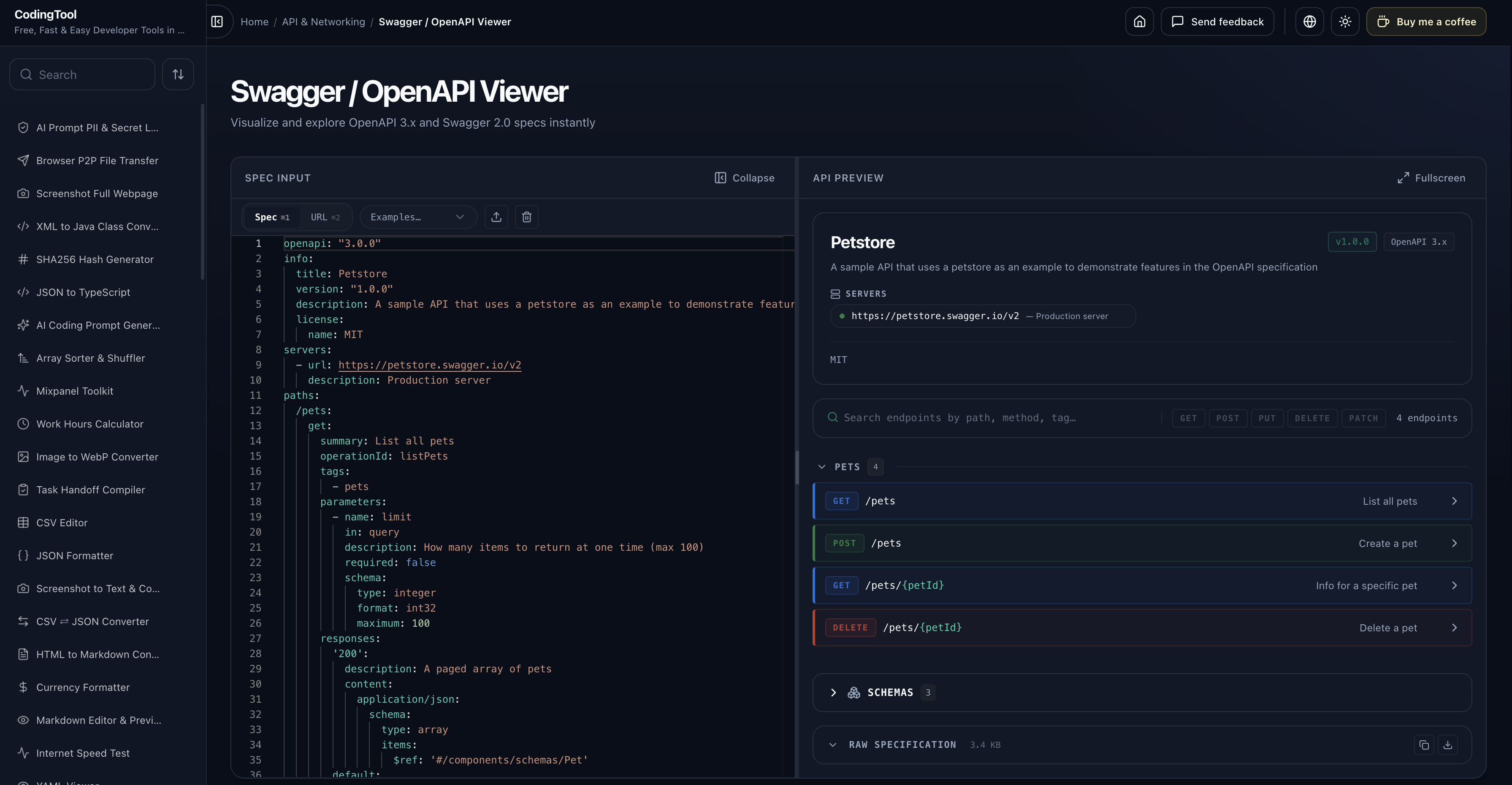Toggle the sidebar panel icon
1512x785 pixels.
217,22
